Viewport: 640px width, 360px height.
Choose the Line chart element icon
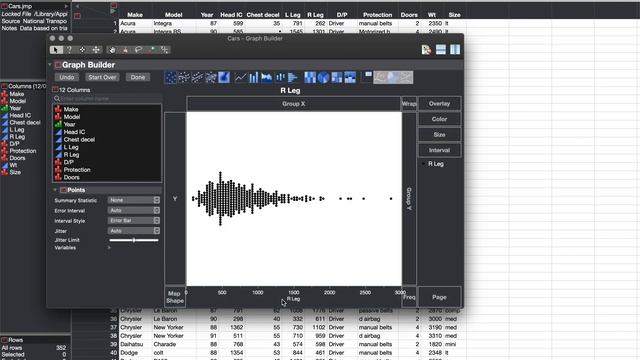(240, 77)
